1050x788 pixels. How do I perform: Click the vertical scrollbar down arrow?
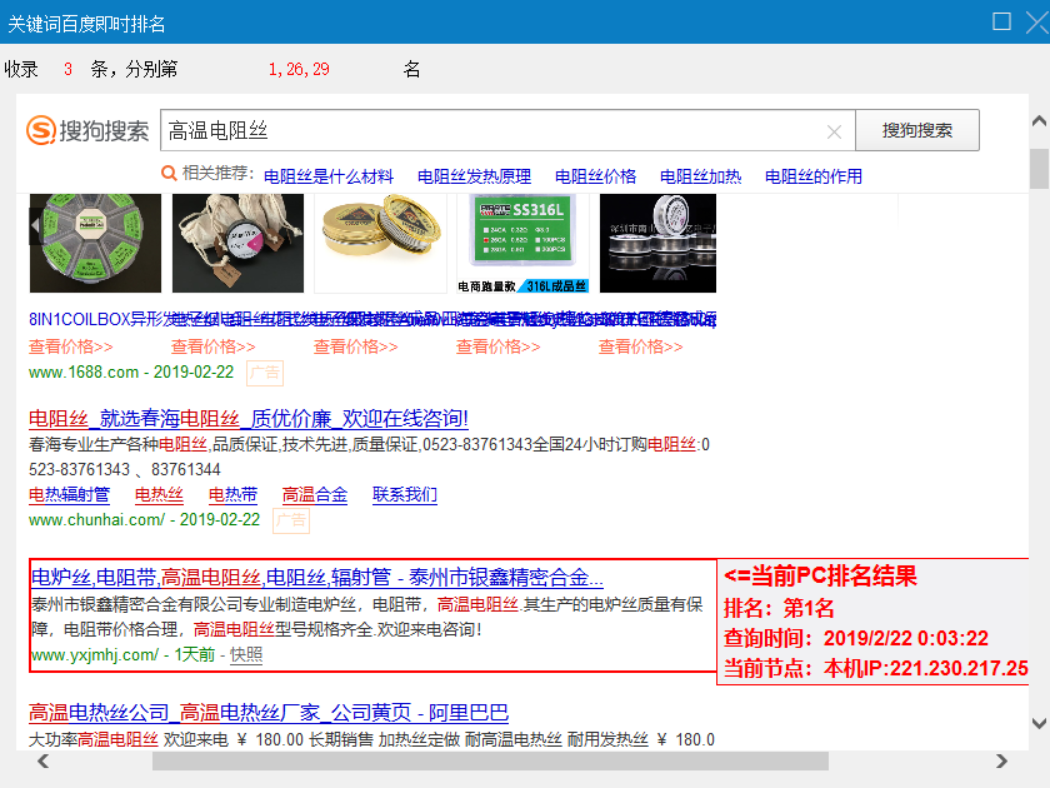click(x=1039, y=723)
